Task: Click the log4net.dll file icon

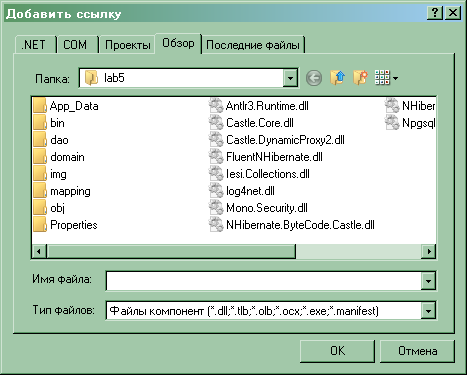Action: pos(216,191)
